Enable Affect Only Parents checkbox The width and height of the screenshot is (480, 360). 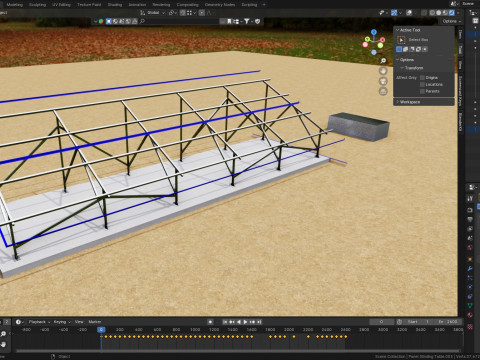422,91
